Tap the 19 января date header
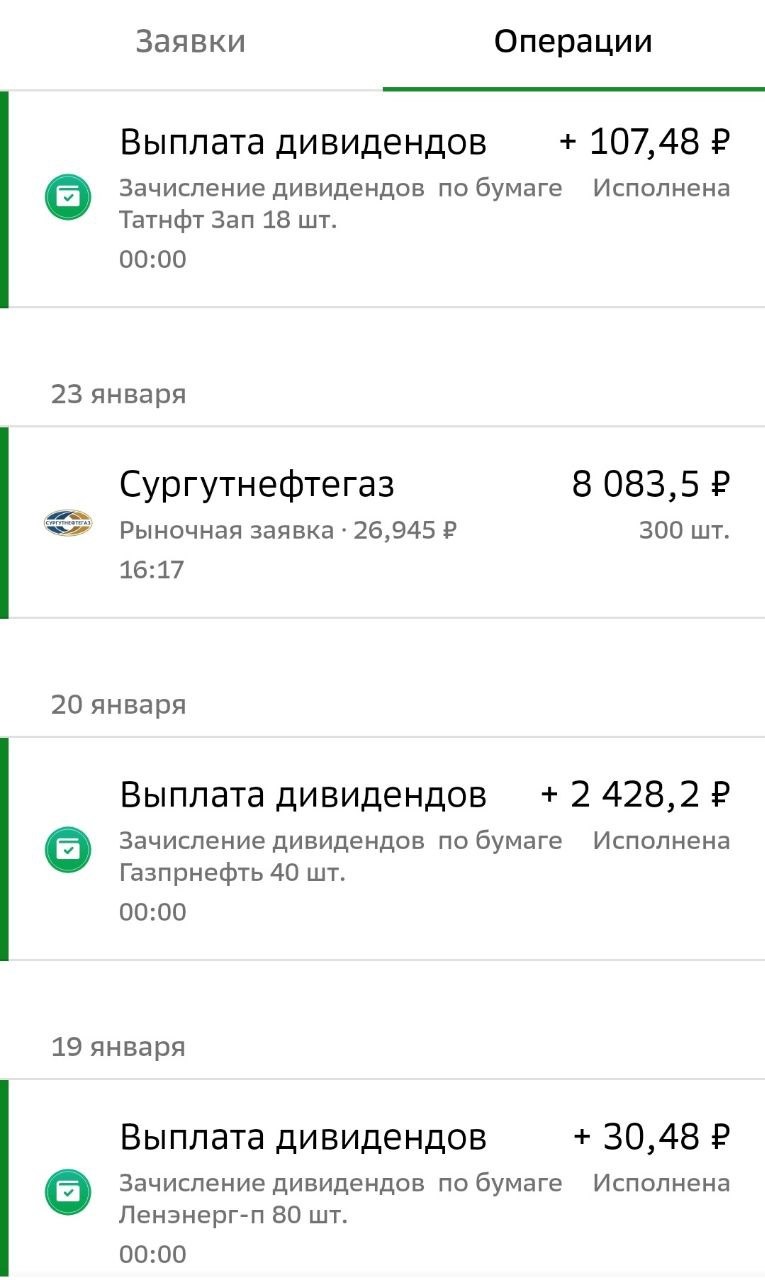 pyautogui.click(x=118, y=1047)
